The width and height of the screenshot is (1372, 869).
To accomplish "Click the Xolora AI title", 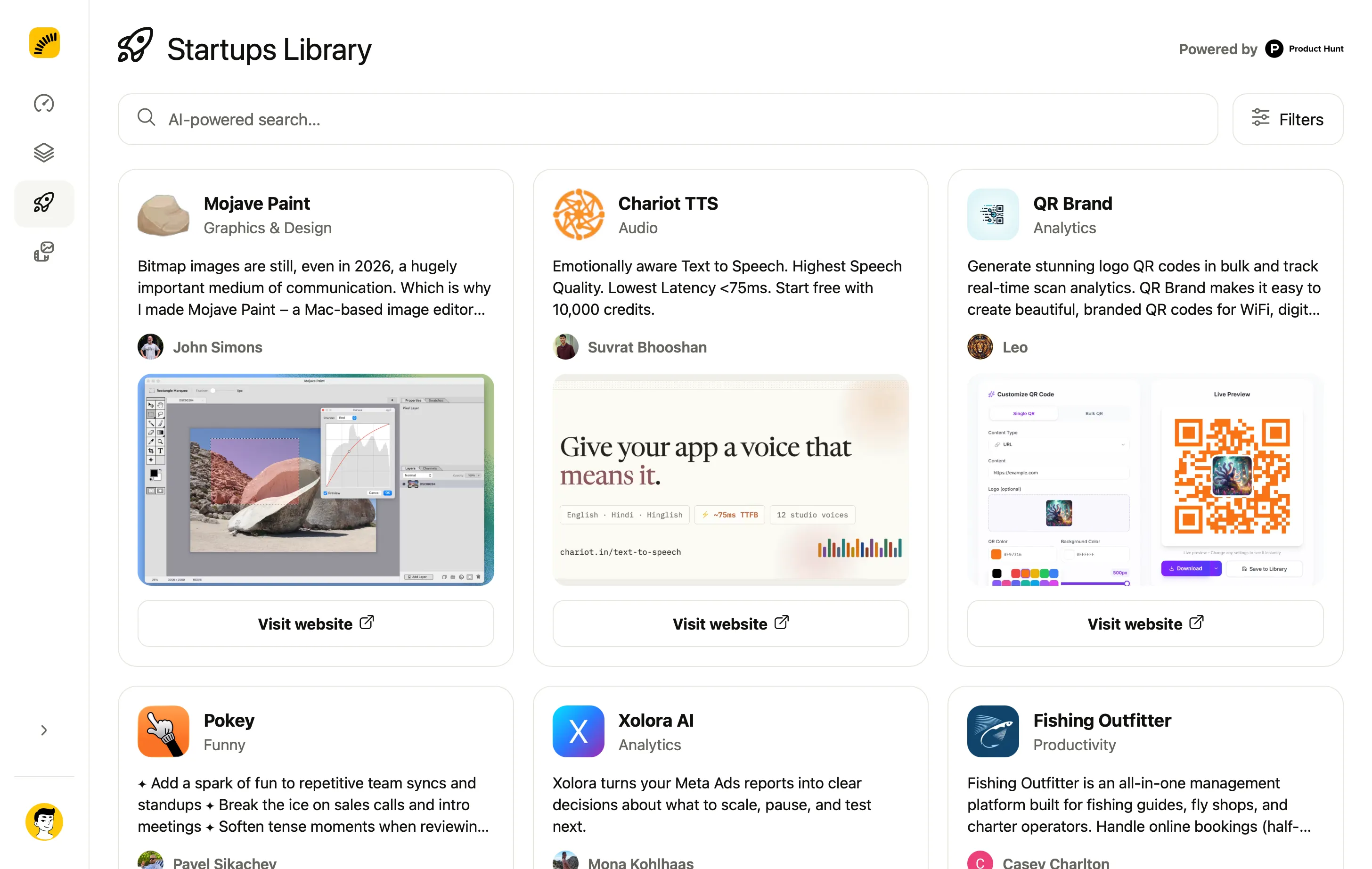I will [656, 720].
